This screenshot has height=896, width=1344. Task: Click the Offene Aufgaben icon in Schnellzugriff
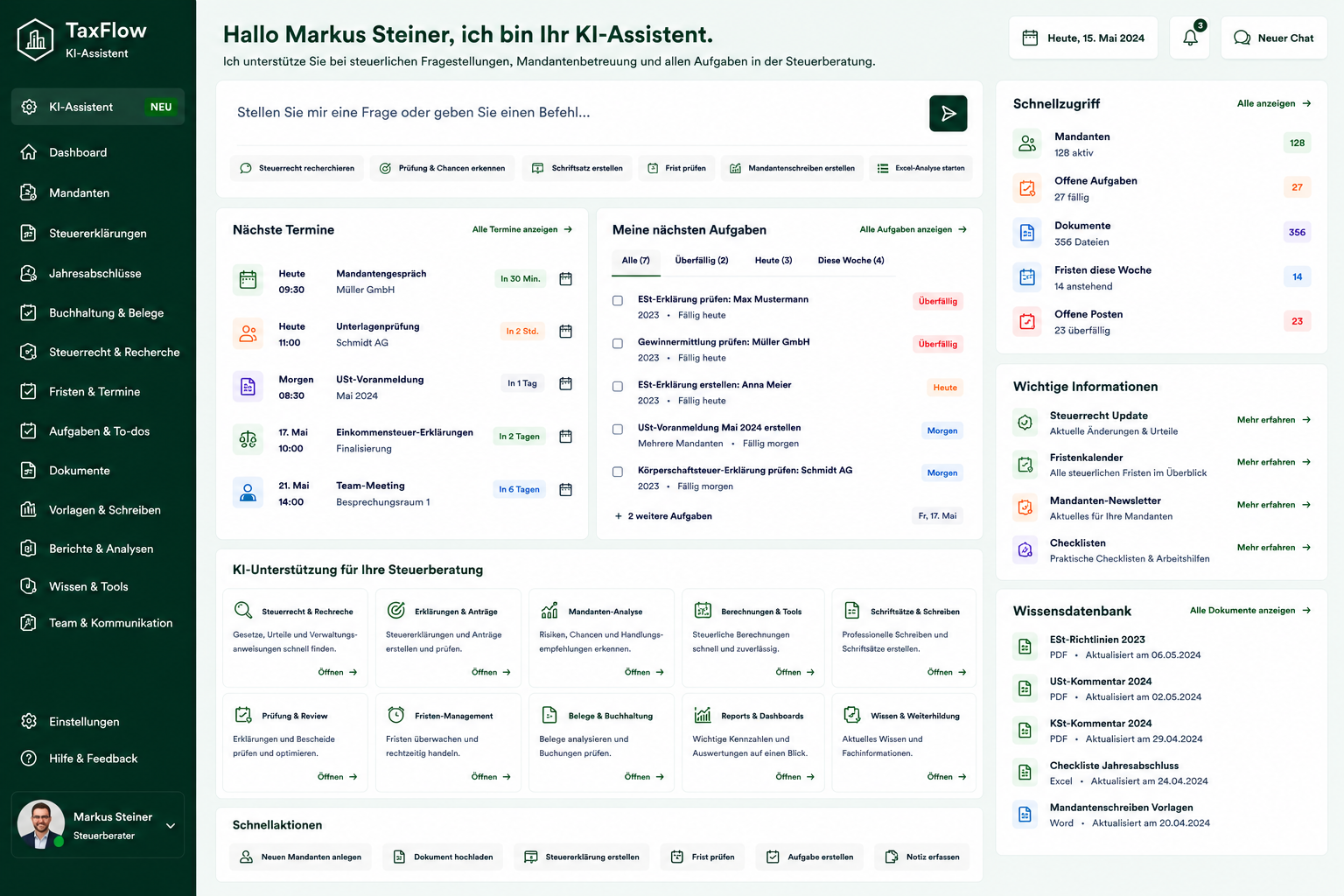(x=1027, y=188)
